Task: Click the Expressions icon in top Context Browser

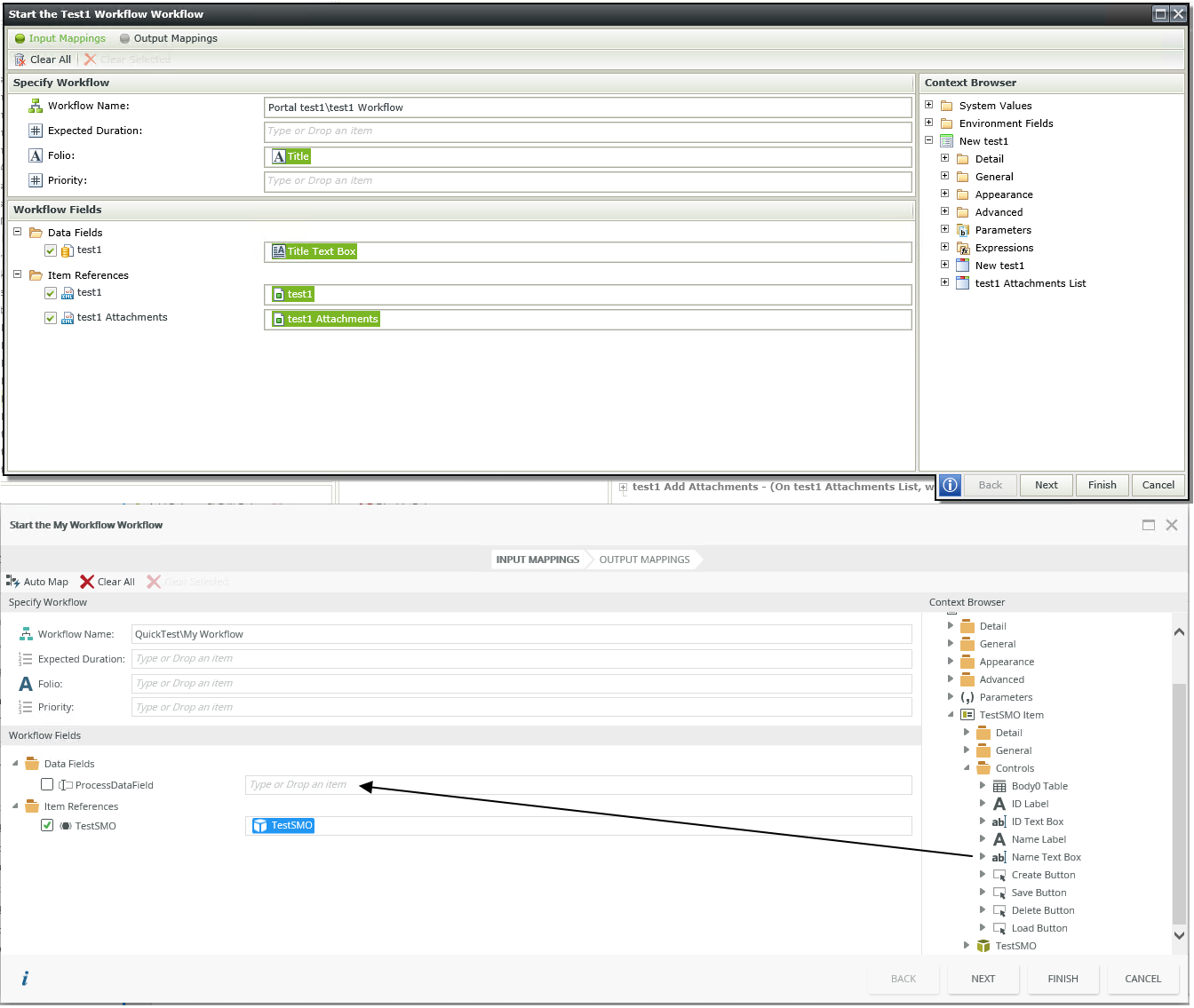Action: [x=963, y=248]
